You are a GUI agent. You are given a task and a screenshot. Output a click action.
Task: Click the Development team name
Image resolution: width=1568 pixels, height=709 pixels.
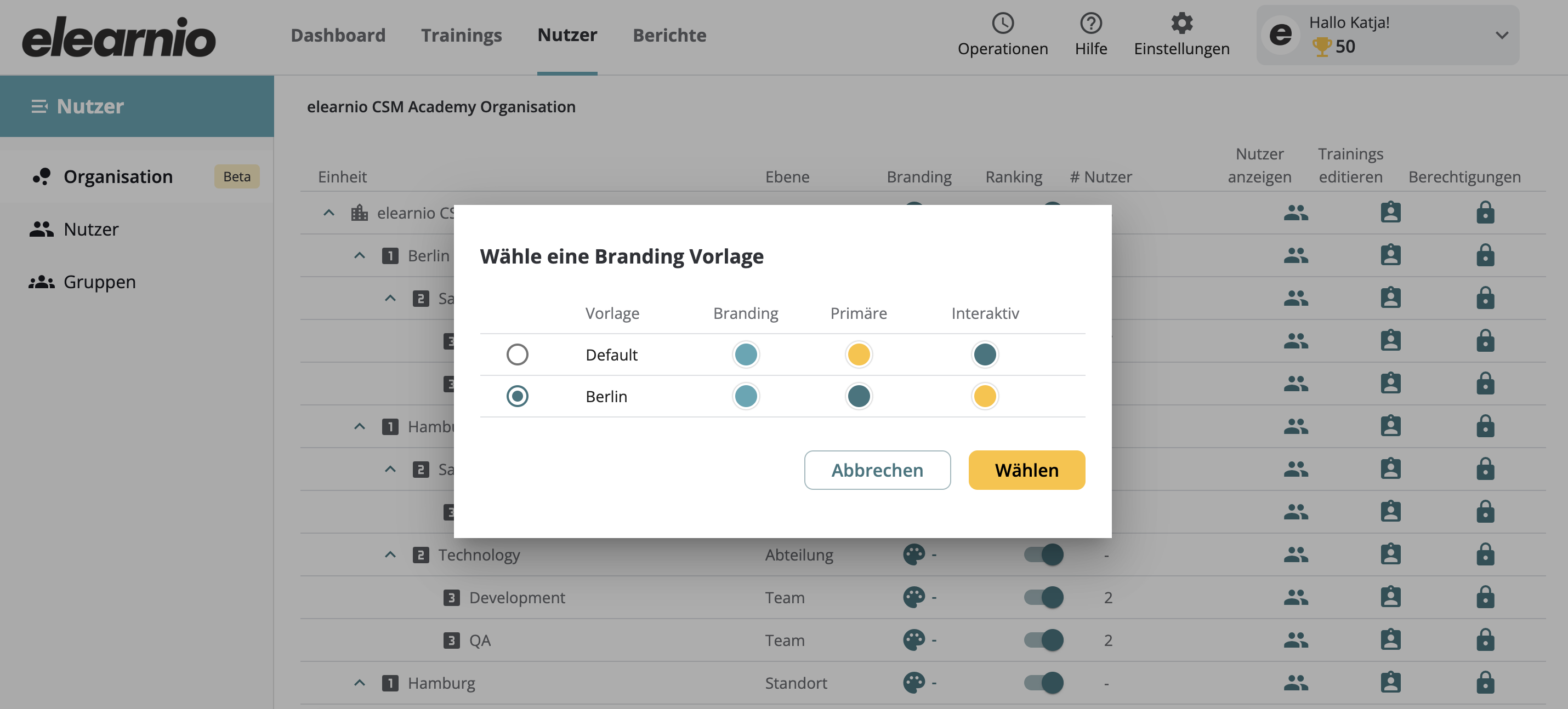[517, 598]
